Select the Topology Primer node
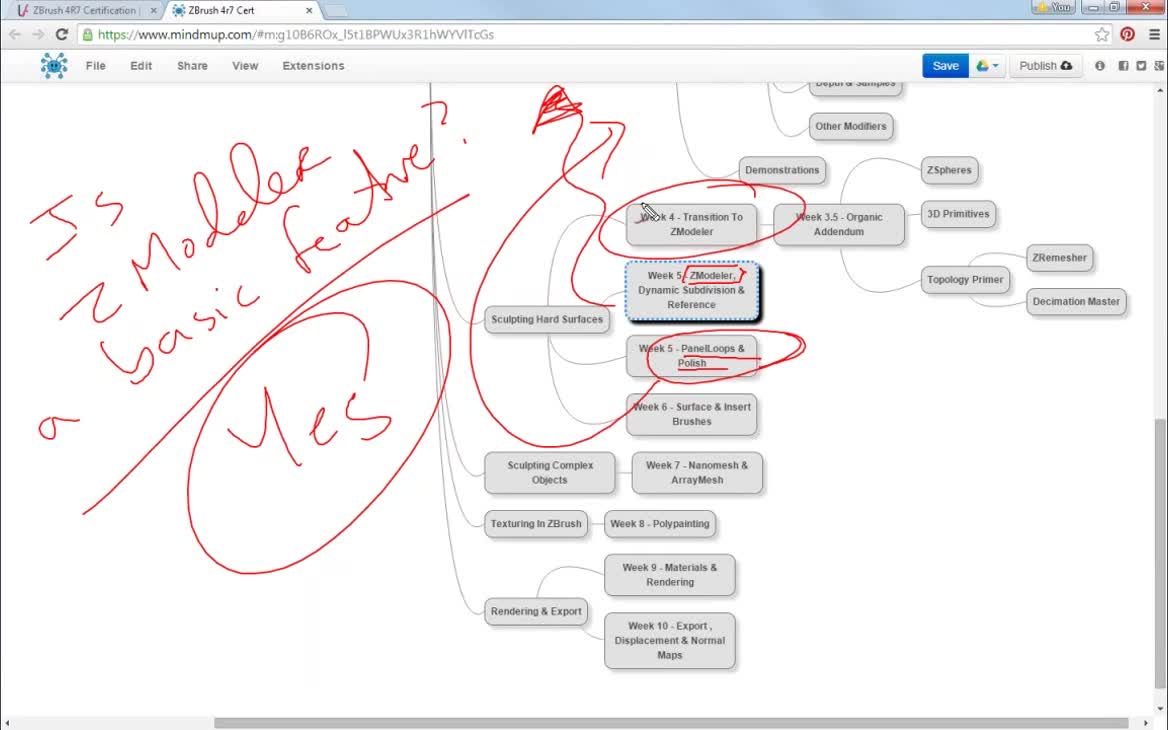This screenshot has height=730, width=1168. [x=965, y=279]
